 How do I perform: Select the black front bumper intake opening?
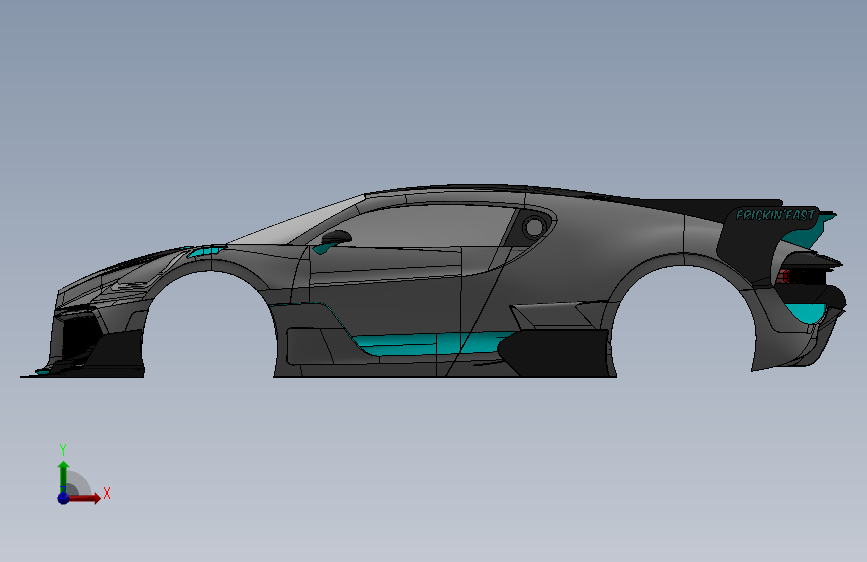point(79,336)
